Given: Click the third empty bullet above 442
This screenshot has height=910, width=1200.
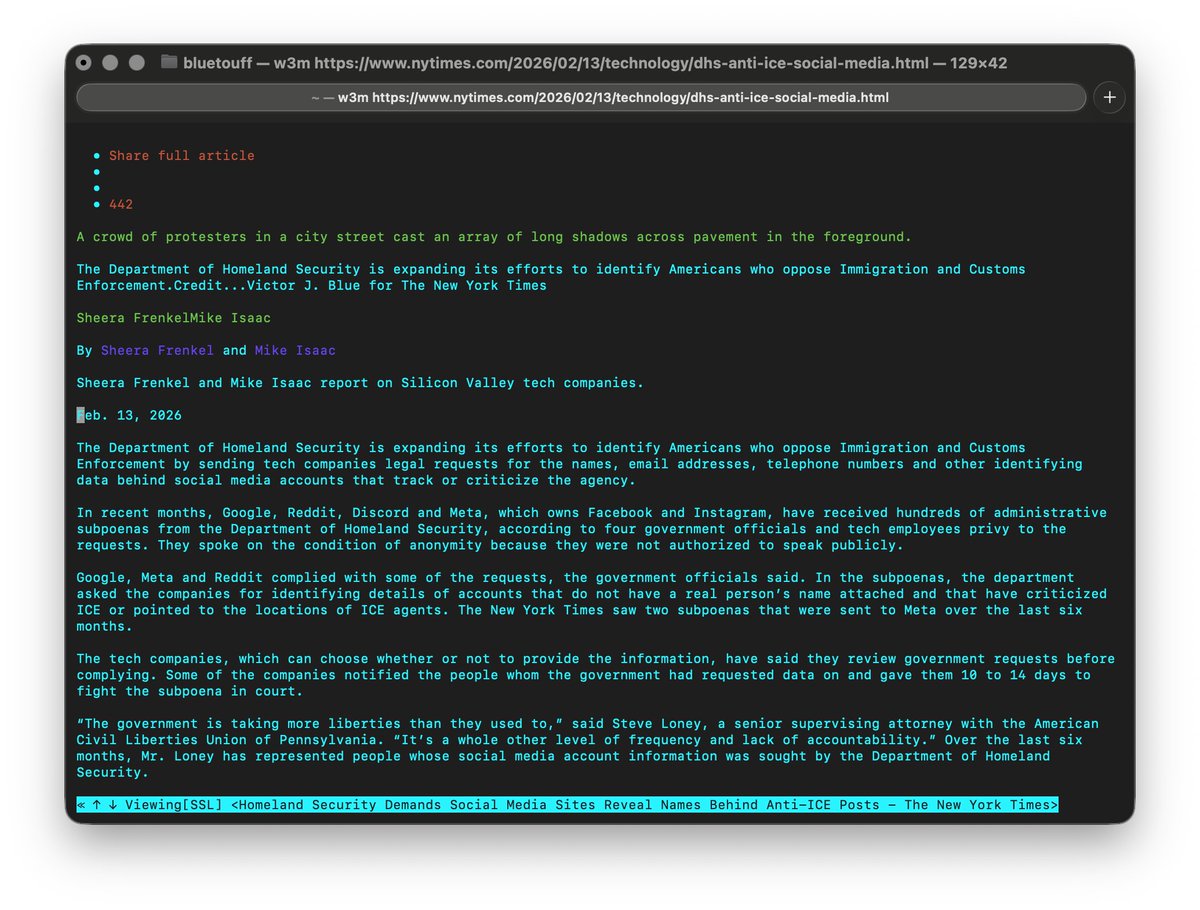Looking at the screenshot, I should click(97, 188).
